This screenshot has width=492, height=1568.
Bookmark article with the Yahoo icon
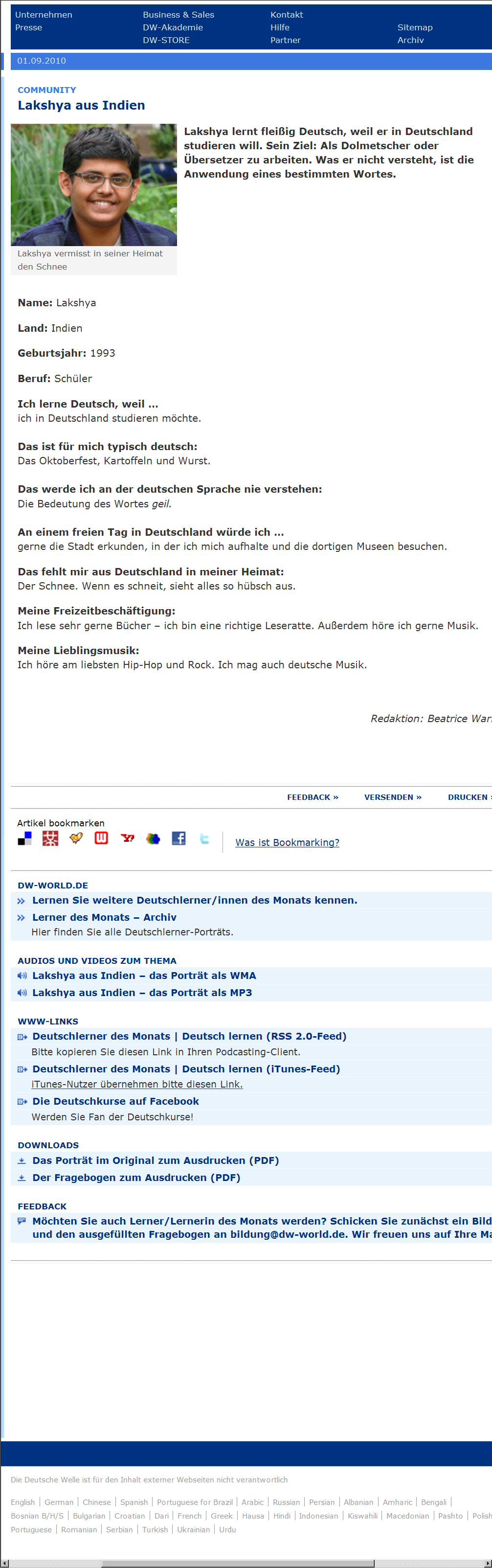128,838
